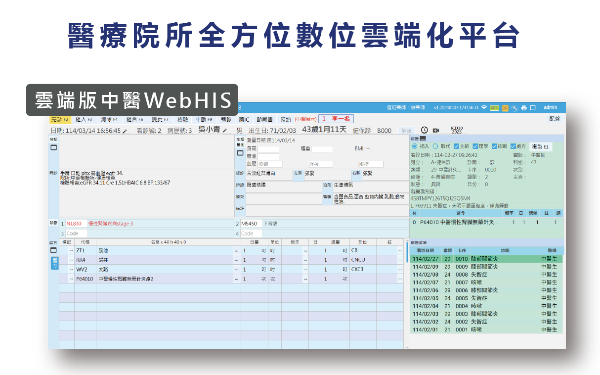
Task: Select history record dated 114/02/06
Action: pyautogui.click(x=486, y=290)
